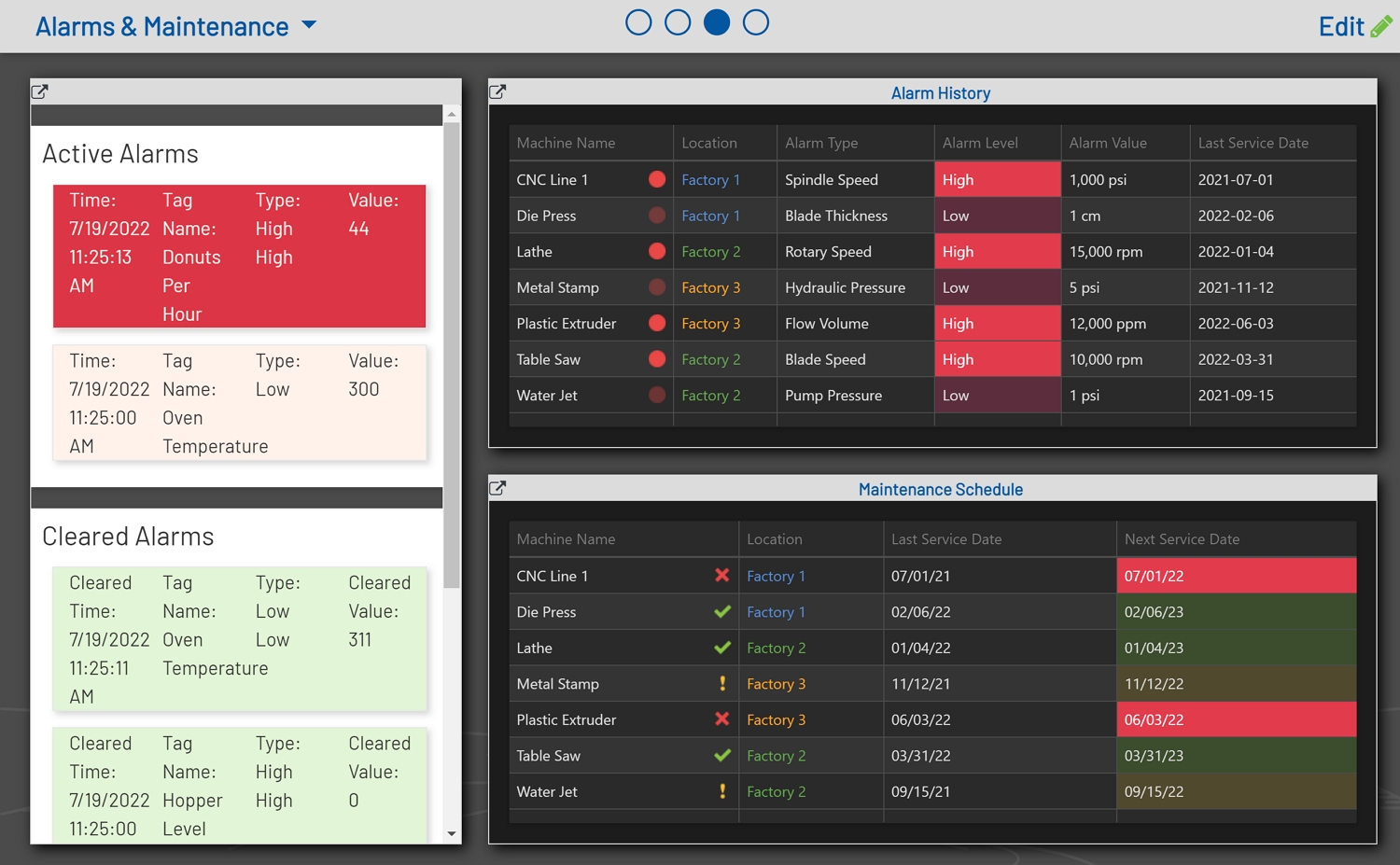
Task: Click red 07/01/22 next service date cell
Action: [1235, 576]
